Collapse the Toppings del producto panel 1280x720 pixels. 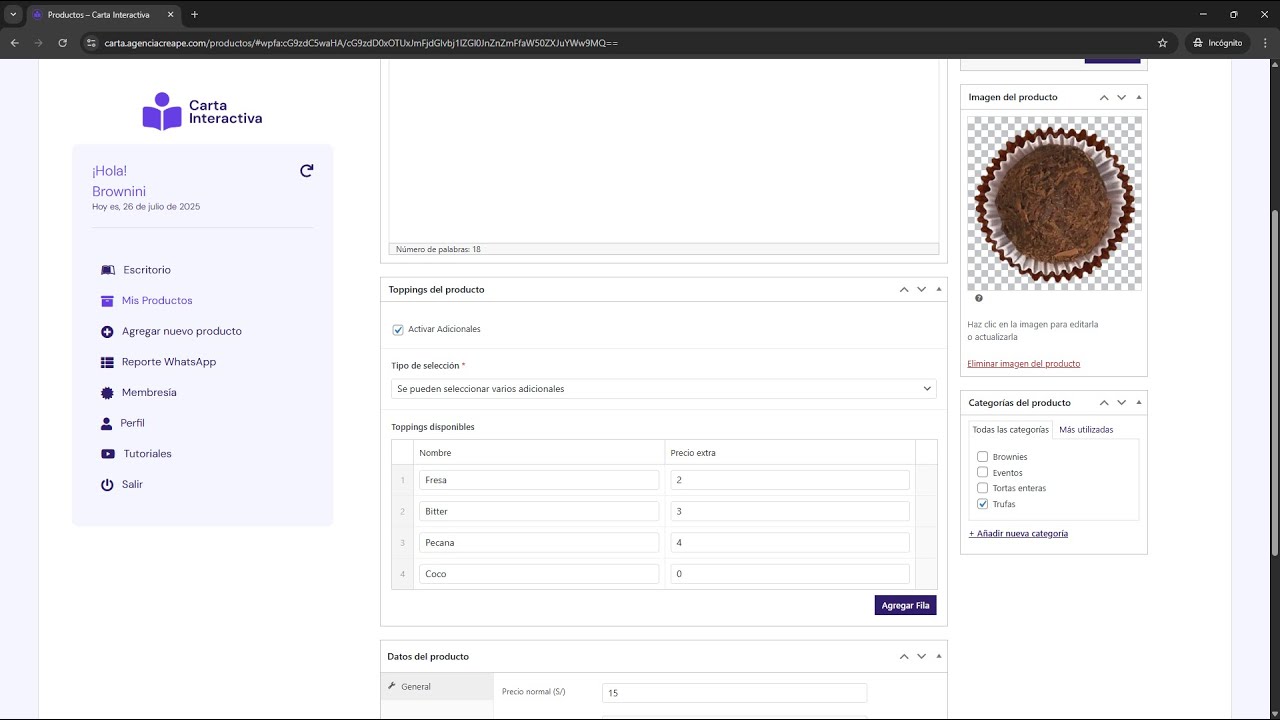(x=938, y=289)
